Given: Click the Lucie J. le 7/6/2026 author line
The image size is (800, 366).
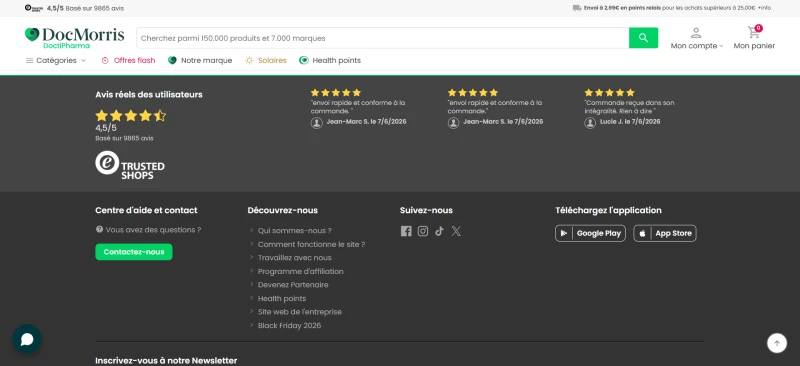Looking at the screenshot, I should click(x=630, y=121).
